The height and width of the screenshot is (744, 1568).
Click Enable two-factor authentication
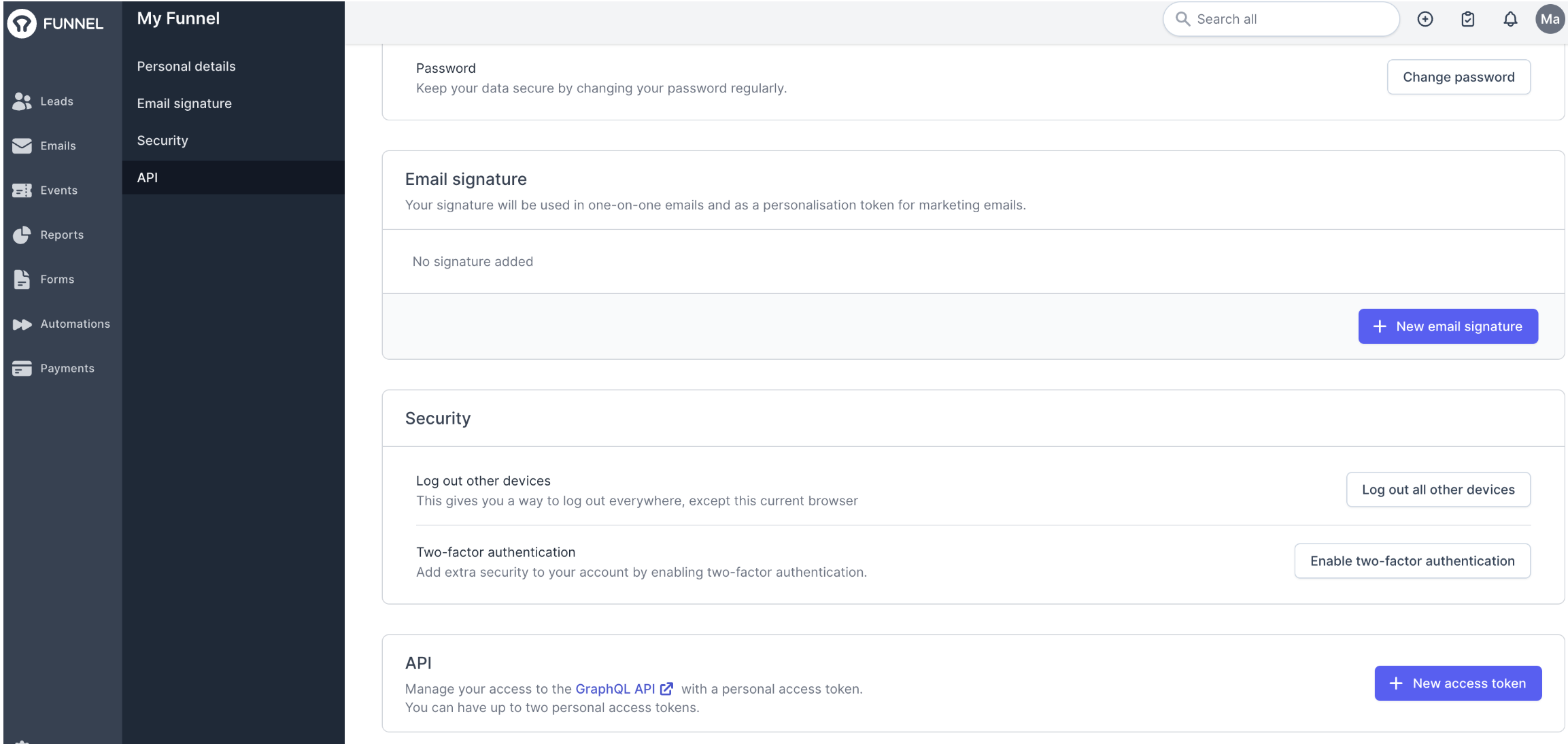pyautogui.click(x=1412, y=561)
